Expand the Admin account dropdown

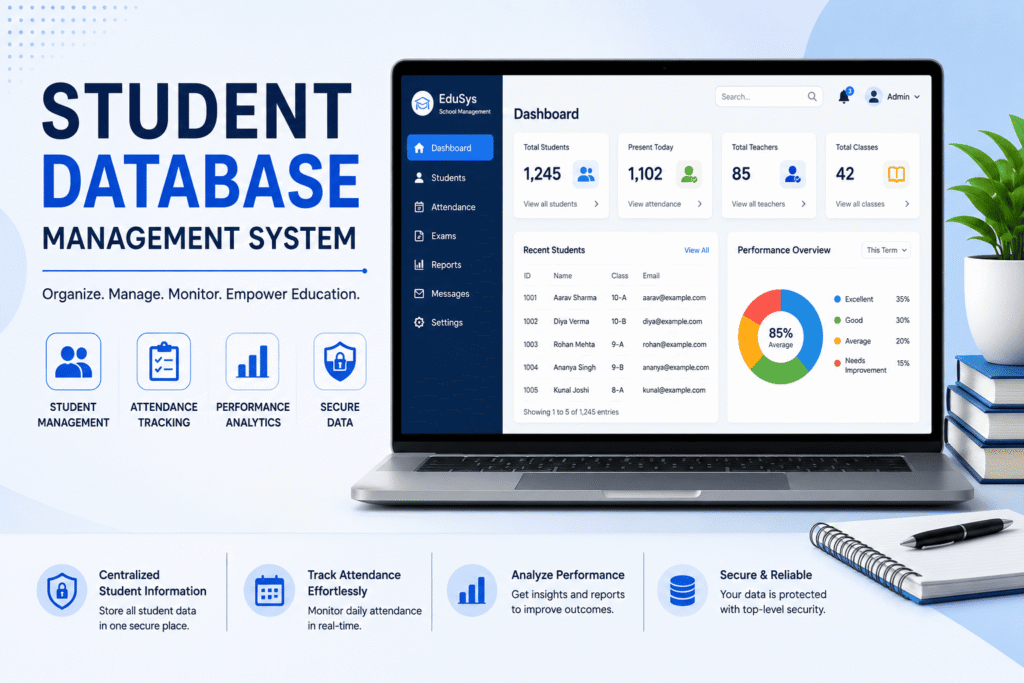(x=893, y=97)
